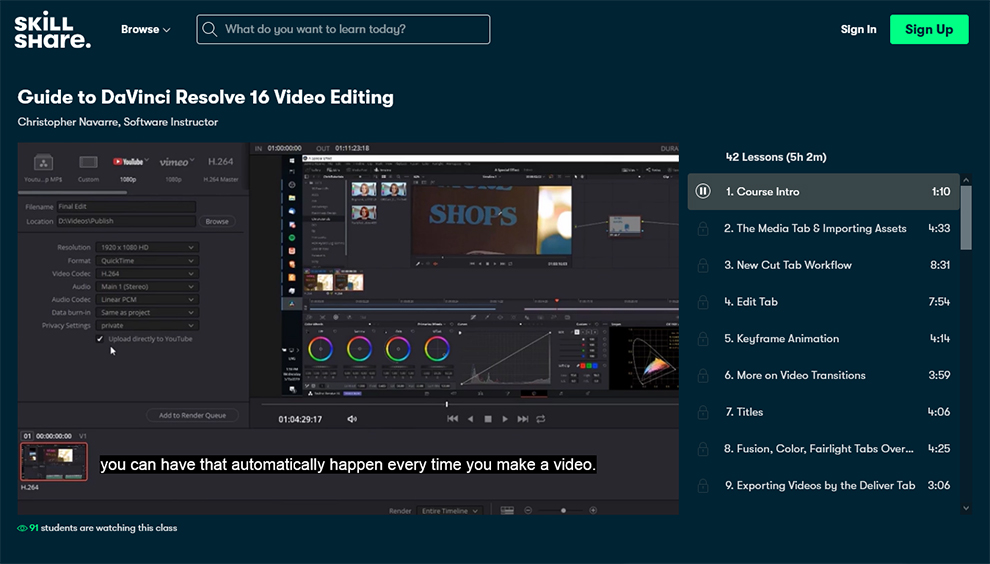990x564 pixels.
Task: Open lesson 5 Keyframe Animation
Action: pyautogui.click(x=823, y=339)
